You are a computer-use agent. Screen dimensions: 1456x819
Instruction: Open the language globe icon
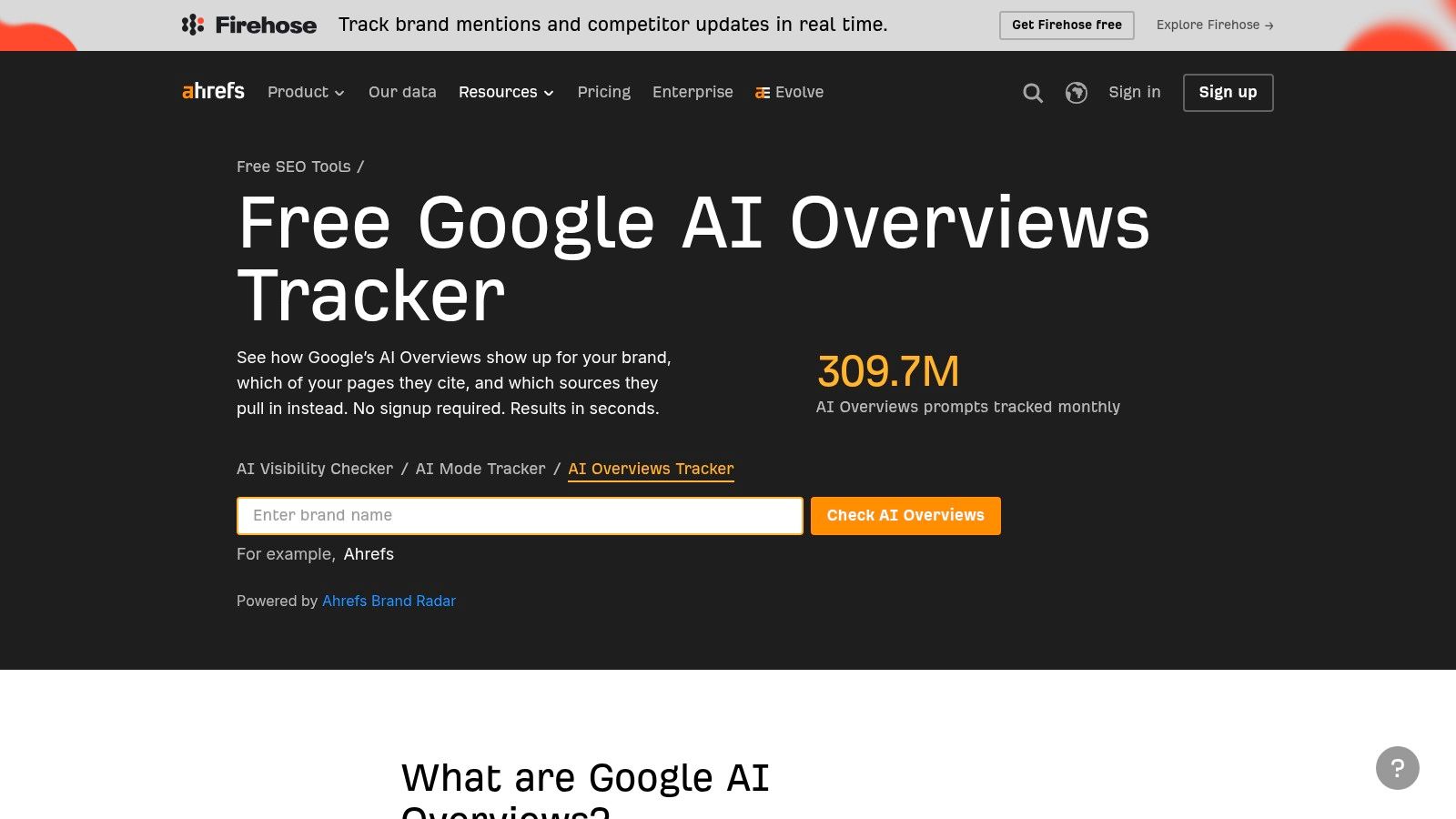click(1077, 93)
